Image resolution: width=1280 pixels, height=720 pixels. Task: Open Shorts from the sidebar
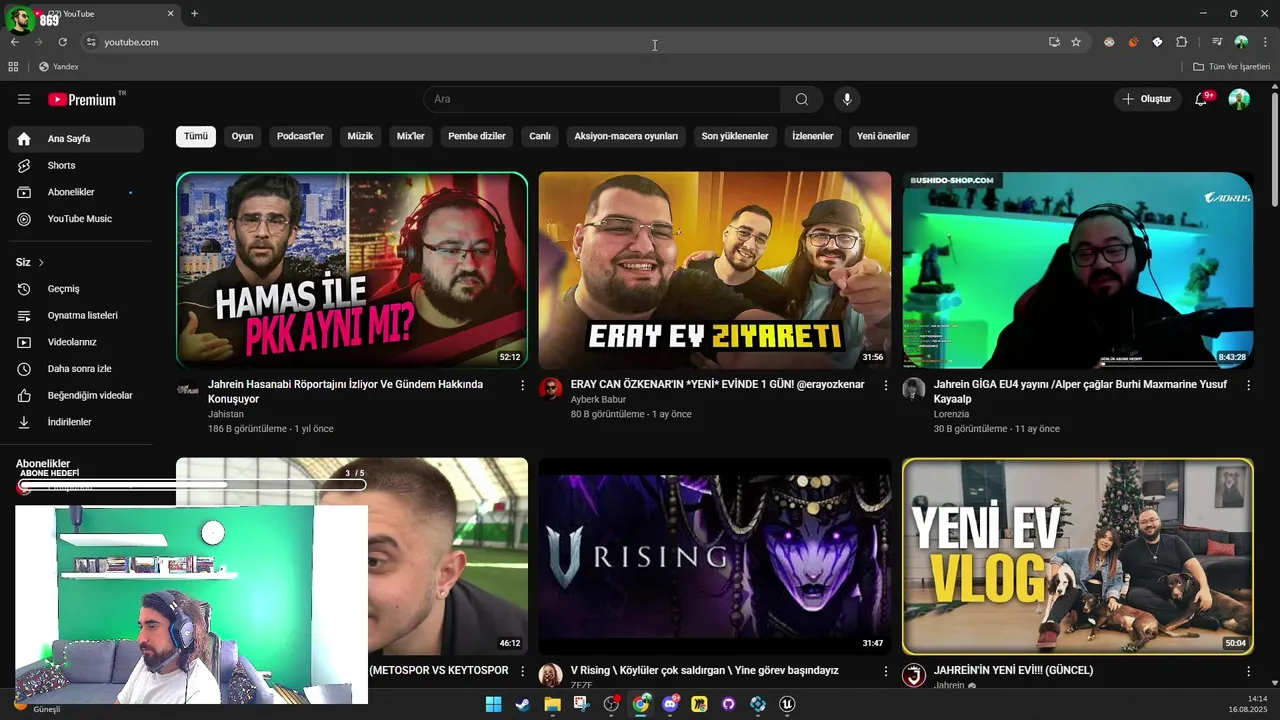[76, 165]
